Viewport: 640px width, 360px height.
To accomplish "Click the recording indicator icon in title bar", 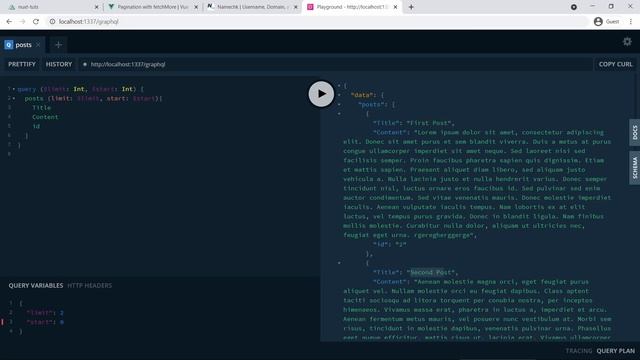I will pos(573,7).
